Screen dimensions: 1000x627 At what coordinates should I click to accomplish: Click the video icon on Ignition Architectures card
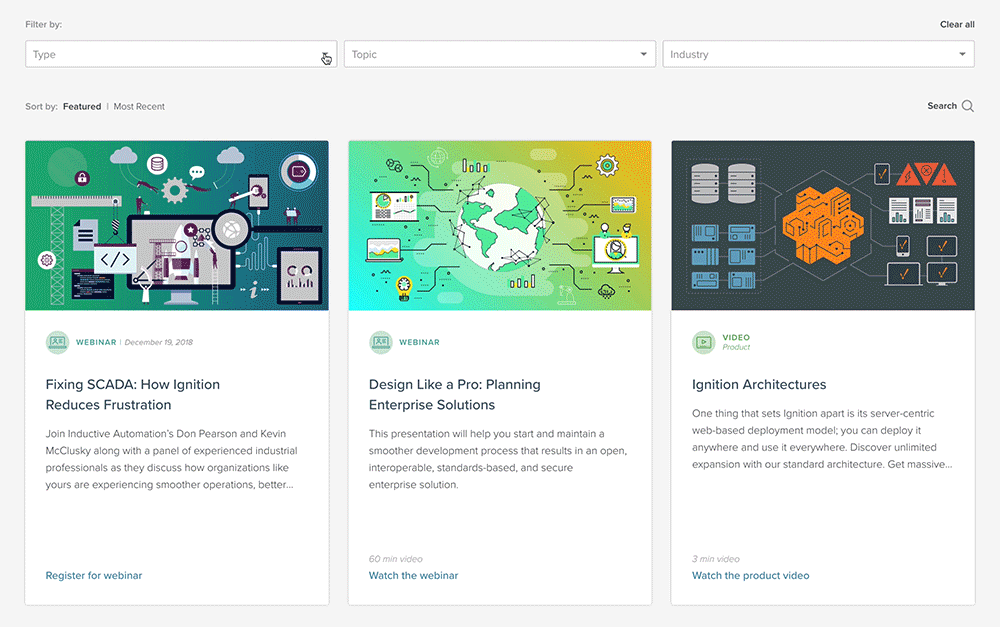(x=704, y=342)
